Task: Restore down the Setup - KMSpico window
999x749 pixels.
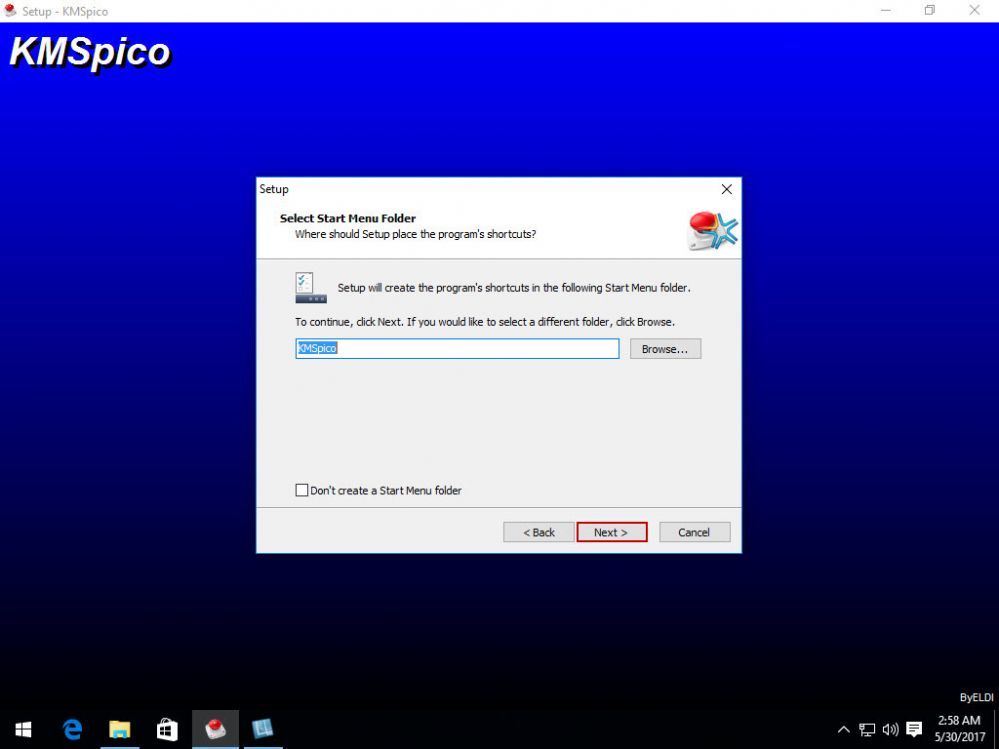Action: (x=930, y=11)
